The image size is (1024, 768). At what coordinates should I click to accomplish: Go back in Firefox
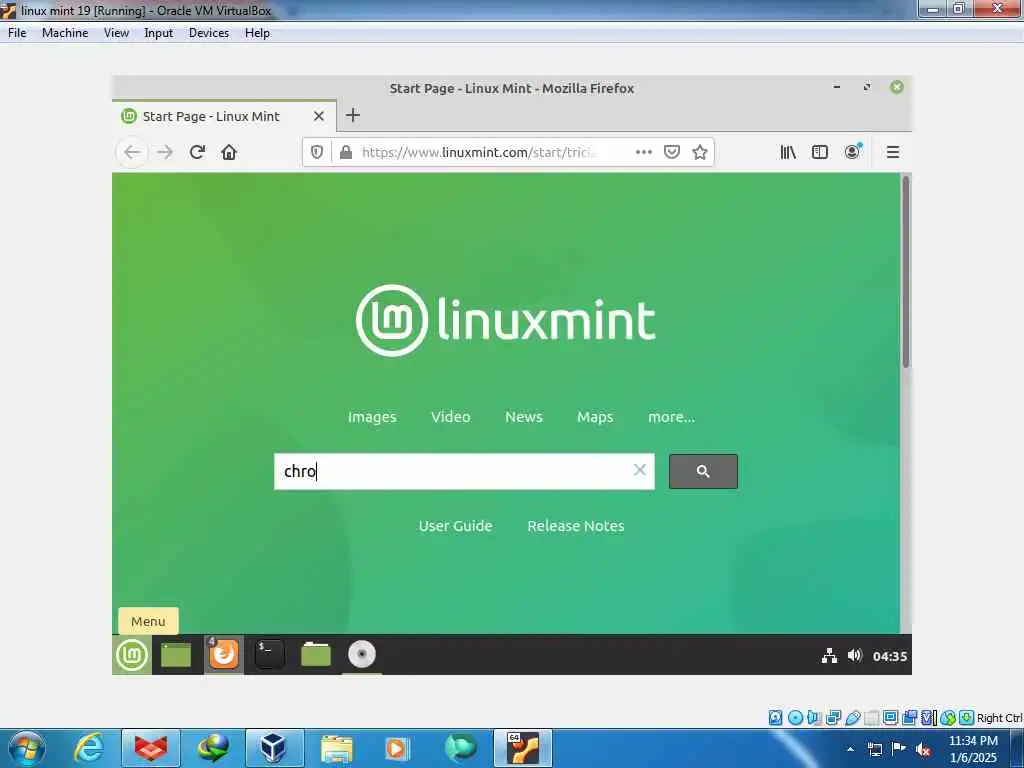click(x=132, y=152)
